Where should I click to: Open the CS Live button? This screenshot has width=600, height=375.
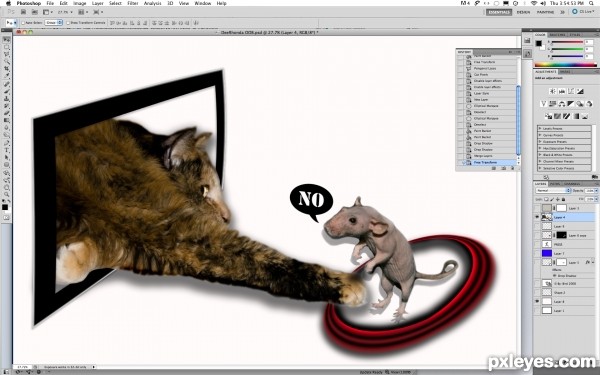[x=584, y=12]
